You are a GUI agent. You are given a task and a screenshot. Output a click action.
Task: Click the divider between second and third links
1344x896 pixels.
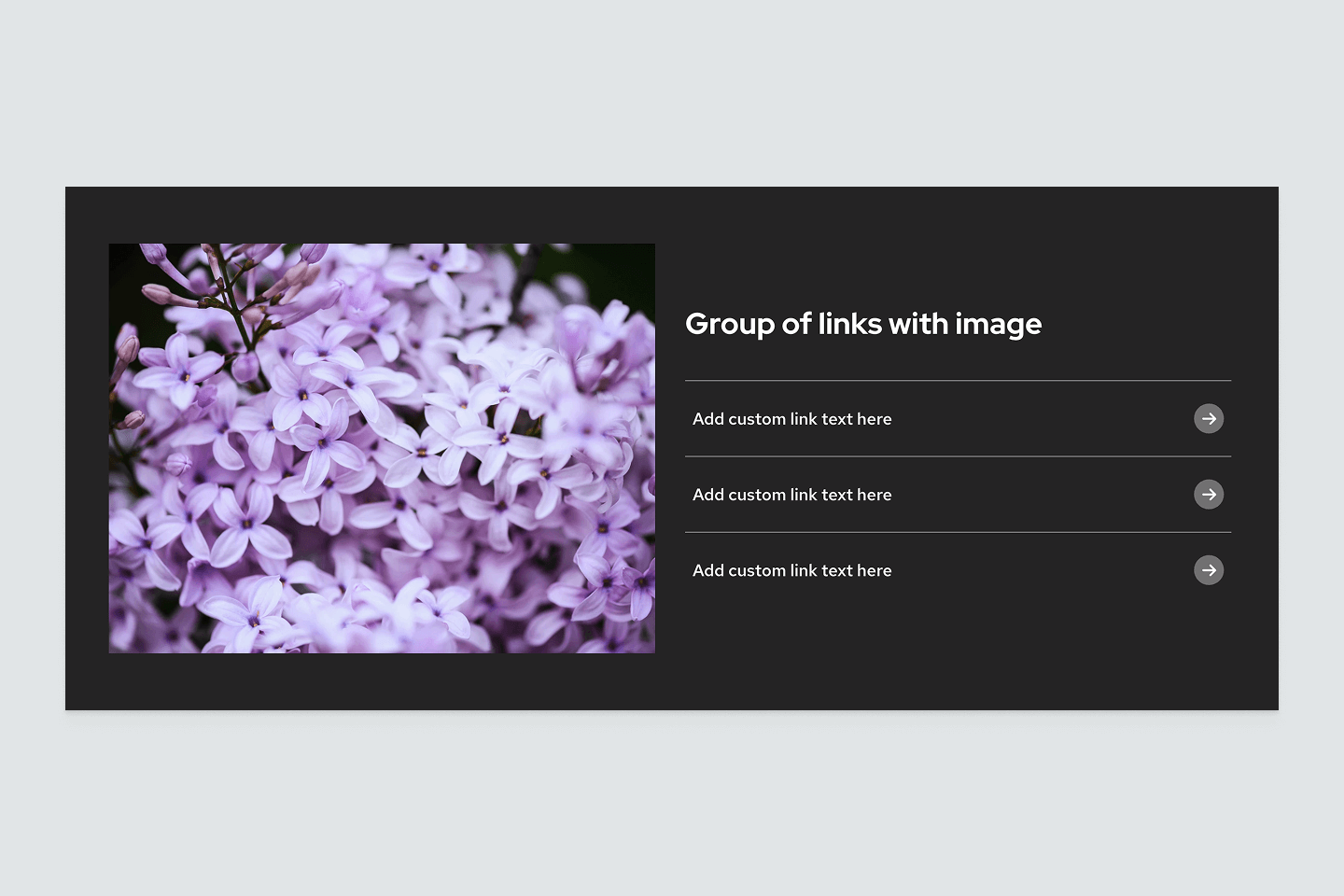tap(958, 532)
